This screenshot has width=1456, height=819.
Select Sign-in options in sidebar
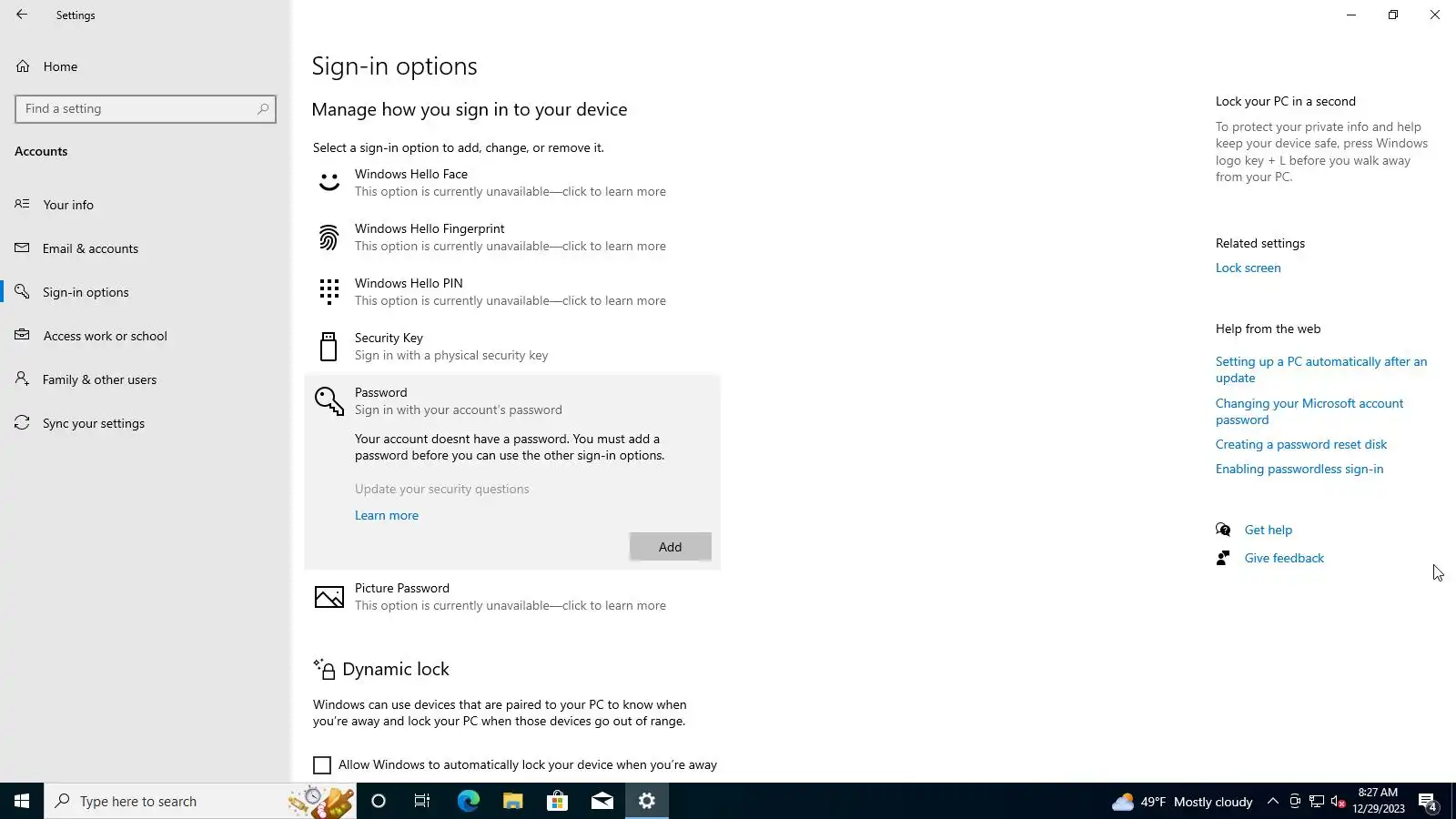[146, 292]
